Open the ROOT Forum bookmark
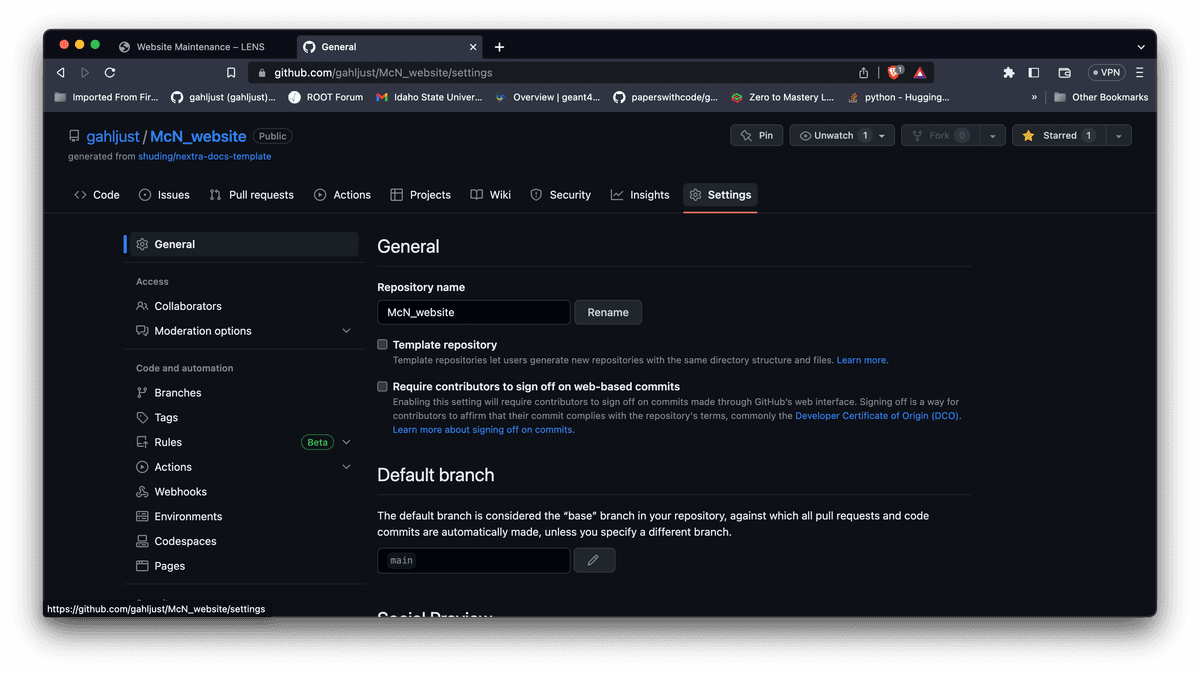1200x674 pixels. click(x=326, y=97)
